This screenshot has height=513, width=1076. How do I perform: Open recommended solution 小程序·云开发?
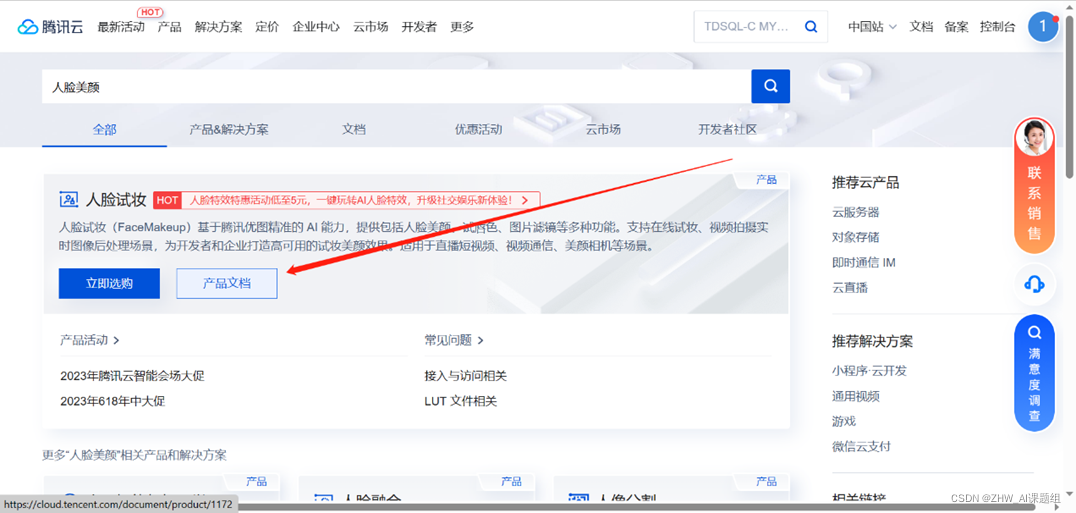[x=869, y=371]
